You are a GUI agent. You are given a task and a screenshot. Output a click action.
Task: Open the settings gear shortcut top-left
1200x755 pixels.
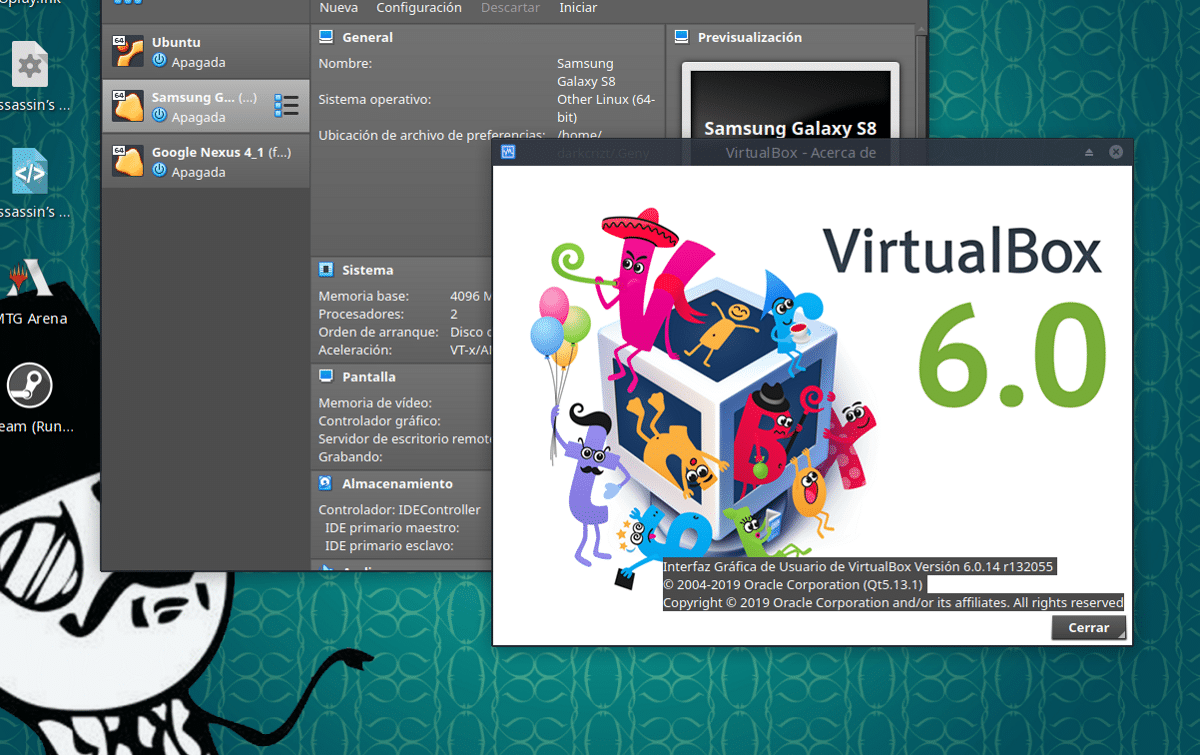point(30,64)
